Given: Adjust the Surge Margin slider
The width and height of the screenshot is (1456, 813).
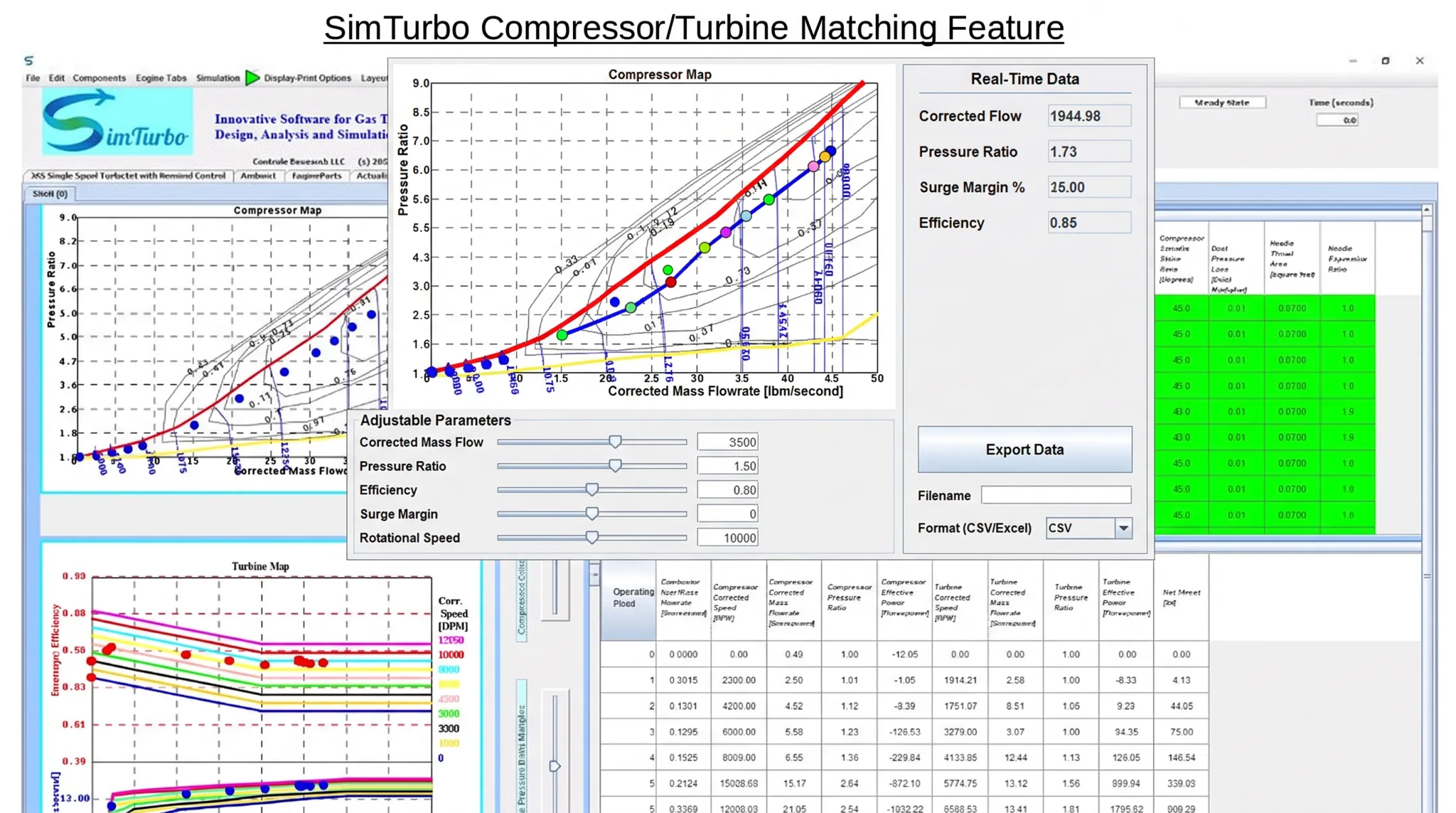Looking at the screenshot, I should click(592, 514).
